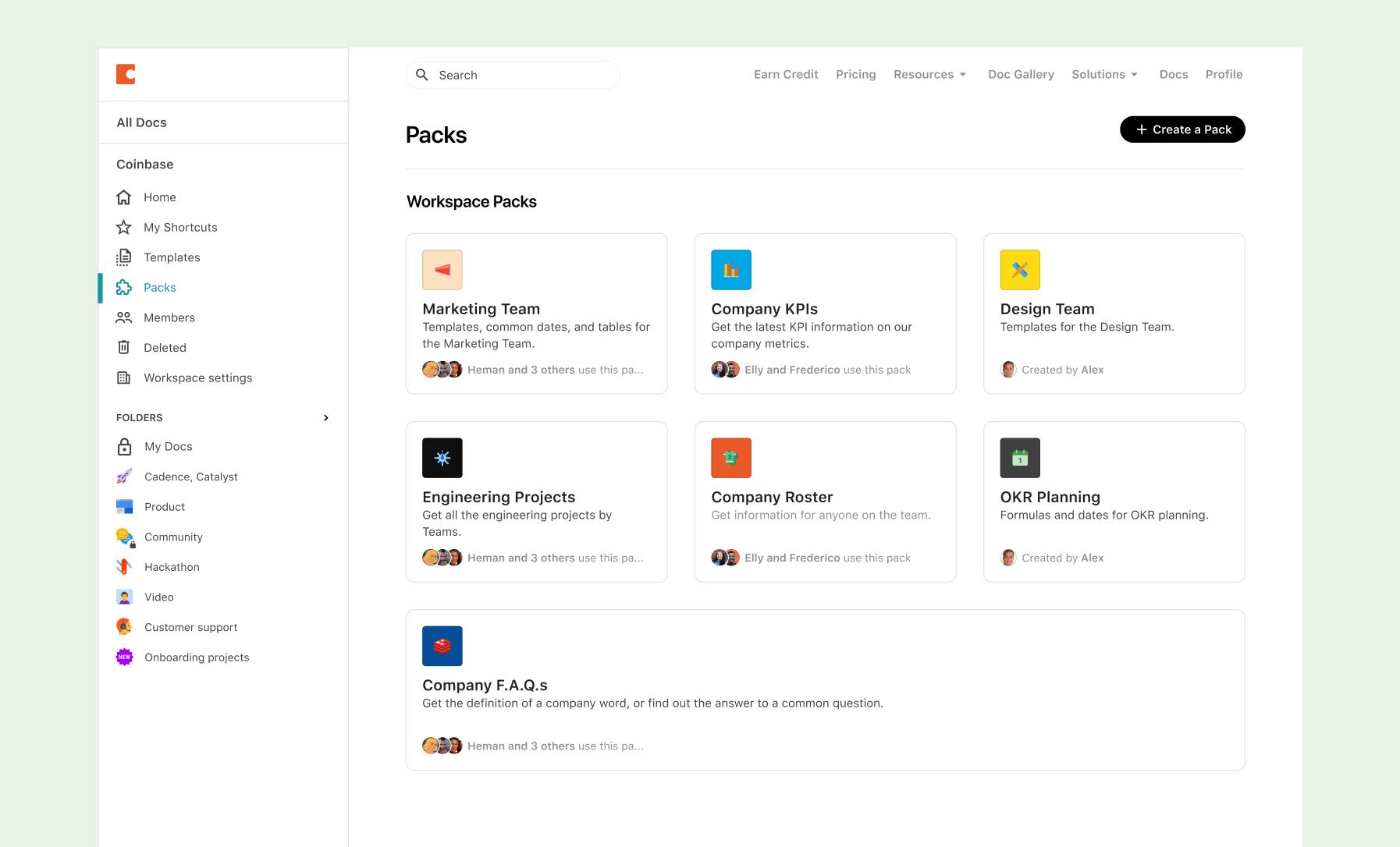The width and height of the screenshot is (1400, 847).
Task: Open the Engineering Projects pack title
Action: (x=499, y=497)
